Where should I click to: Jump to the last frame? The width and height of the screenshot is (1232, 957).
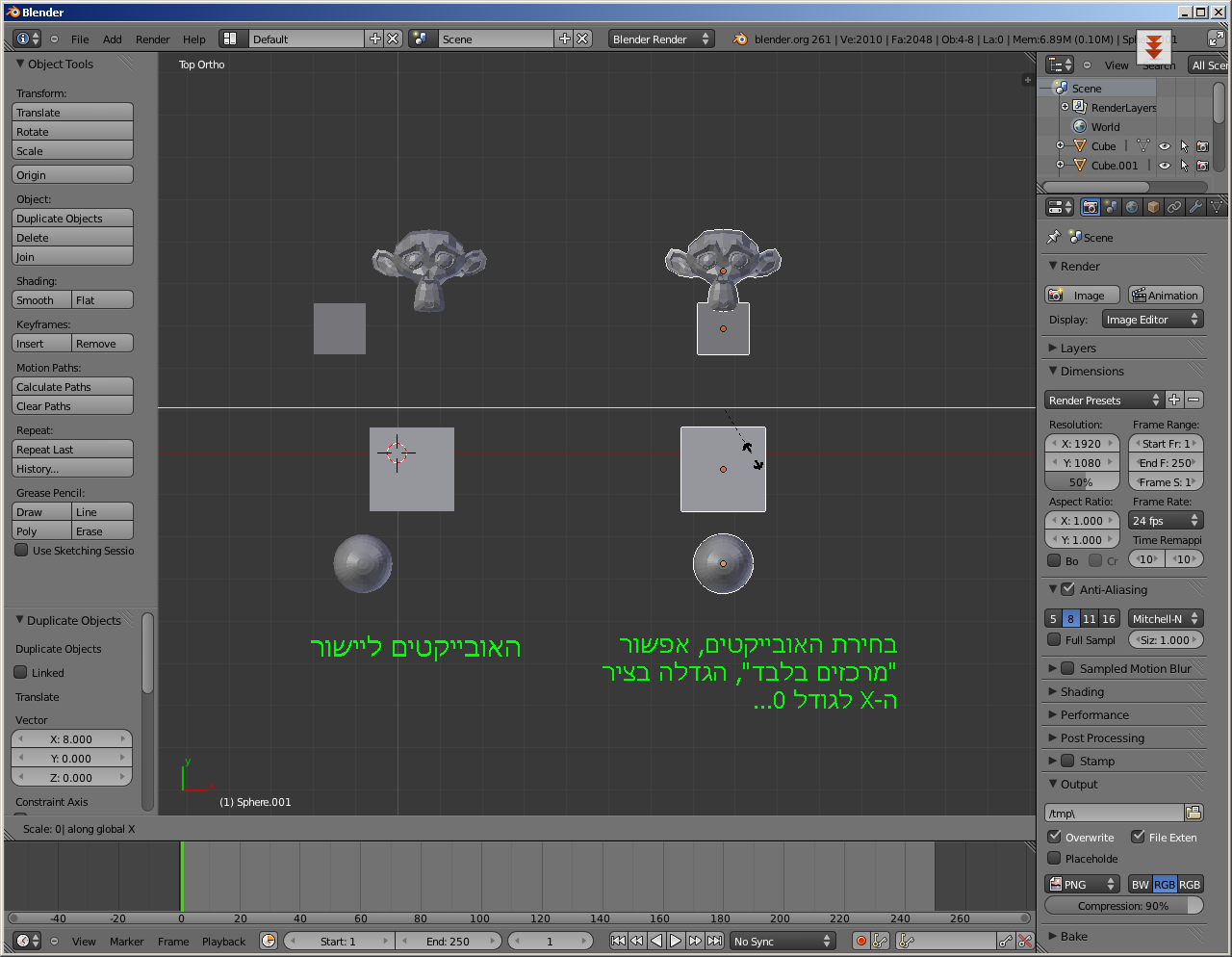[714, 941]
